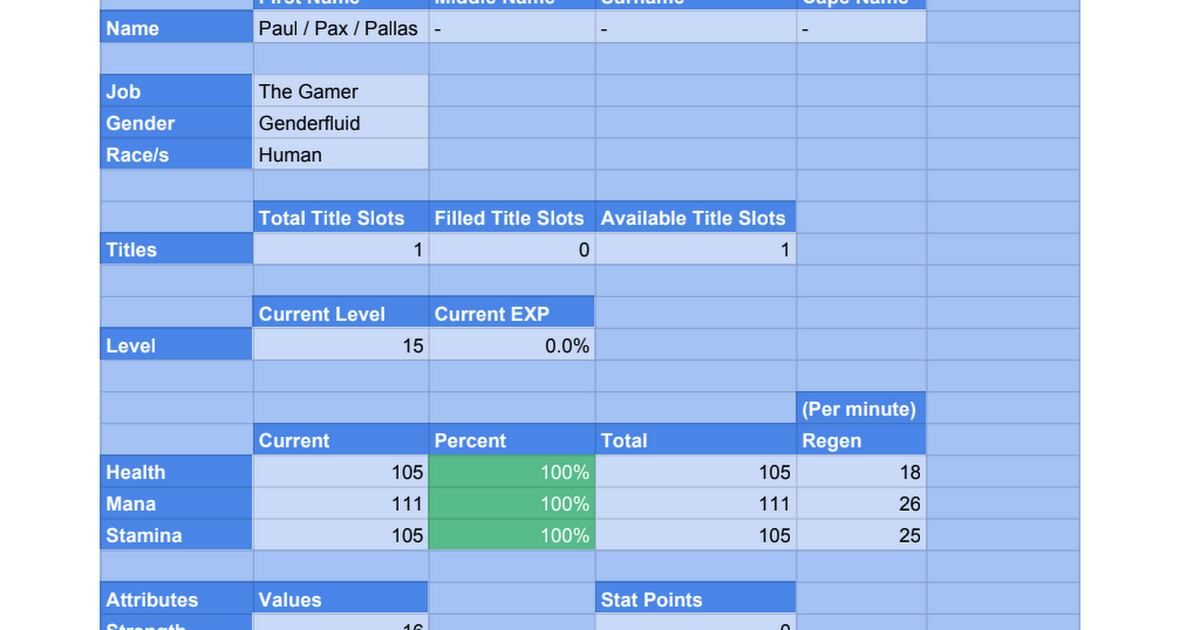Click the 'The Gamer' job cell
The image size is (1200, 630).
pyautogui.click(x=341, y=92)
